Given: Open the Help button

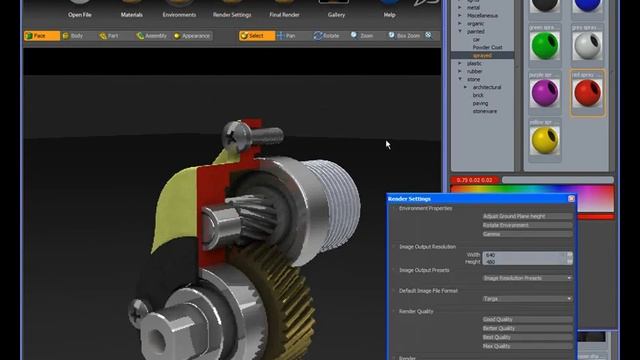Looking at the screenshot, I should click(x=389, y=9).
